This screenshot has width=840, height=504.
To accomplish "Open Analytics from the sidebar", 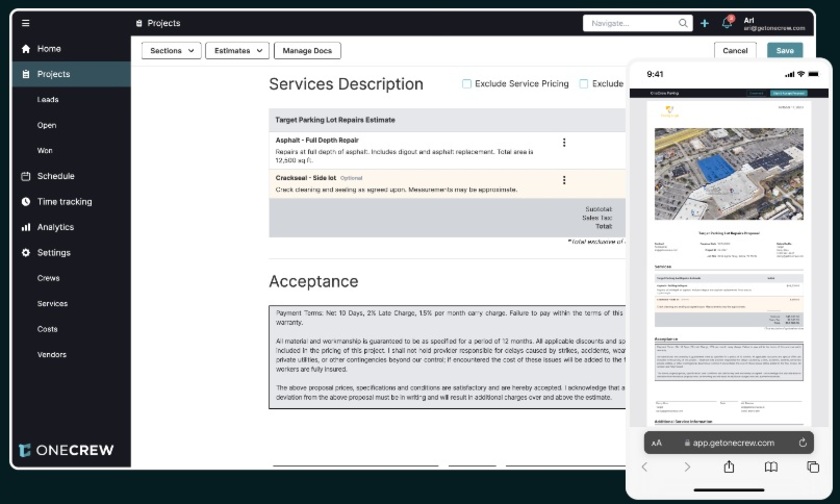I will pyautogui.click(x=55, y=227).
